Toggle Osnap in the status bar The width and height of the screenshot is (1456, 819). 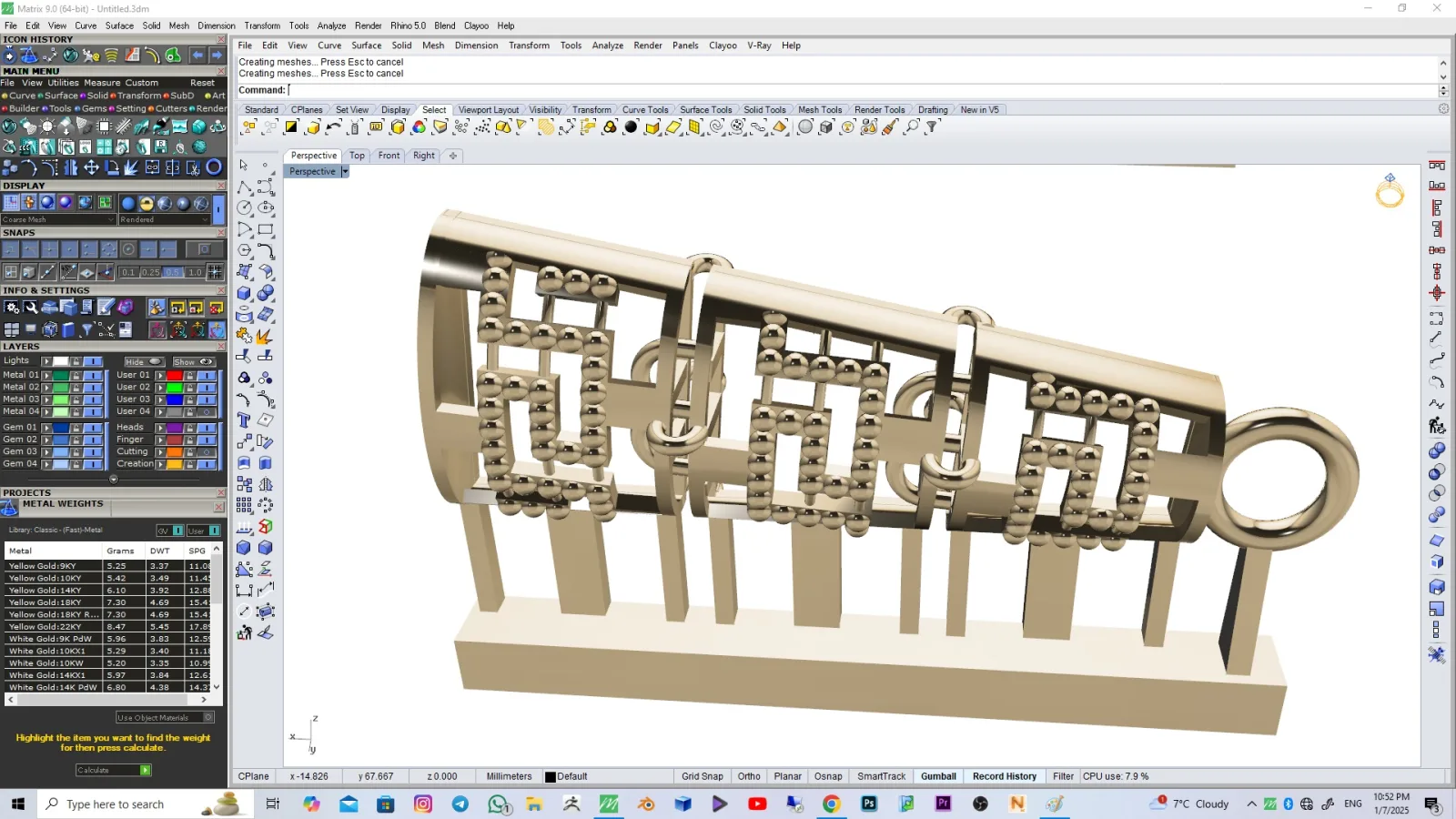828,776
